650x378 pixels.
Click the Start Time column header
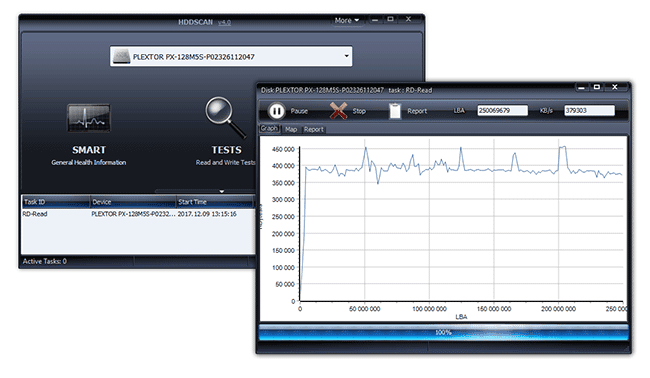click(x=215, y=202)
